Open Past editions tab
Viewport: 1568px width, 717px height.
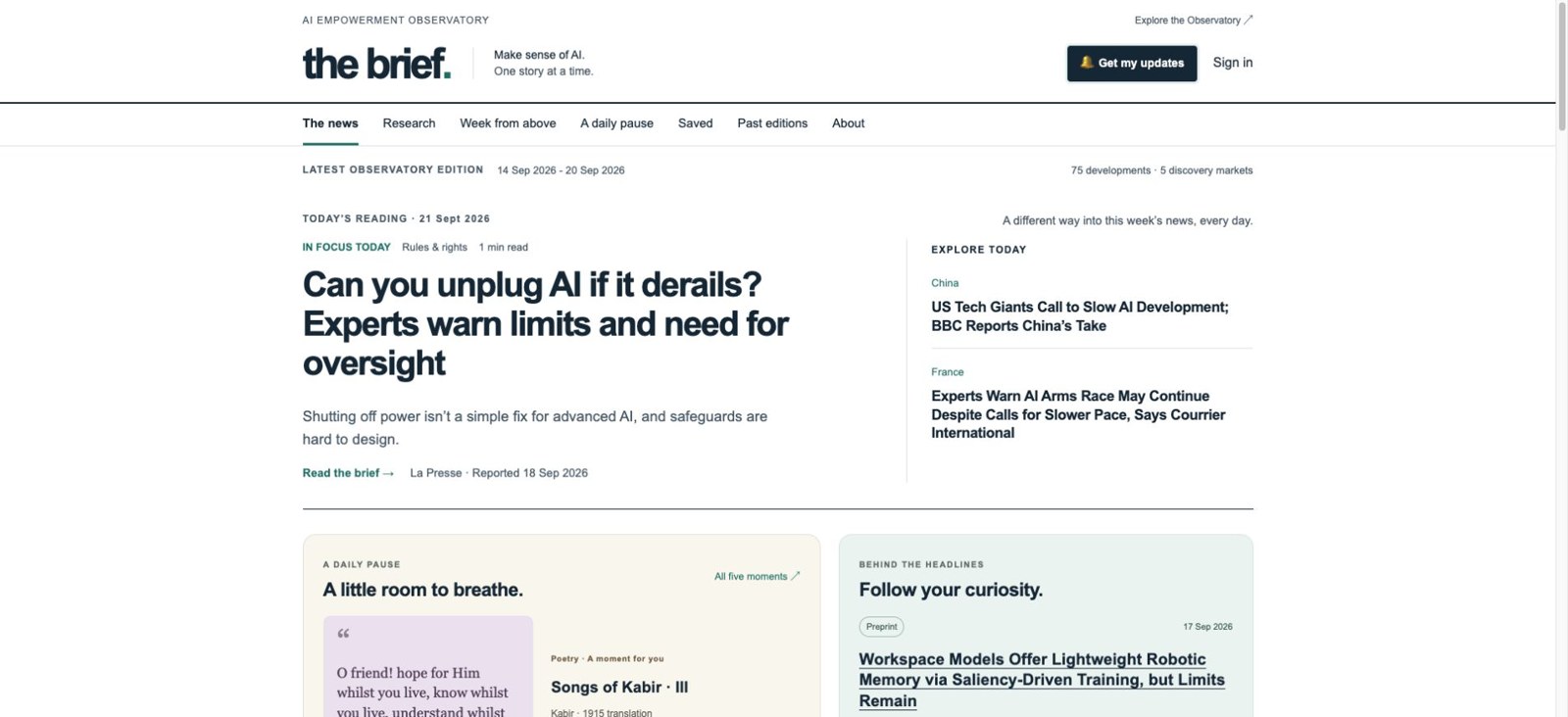[772, 123]
